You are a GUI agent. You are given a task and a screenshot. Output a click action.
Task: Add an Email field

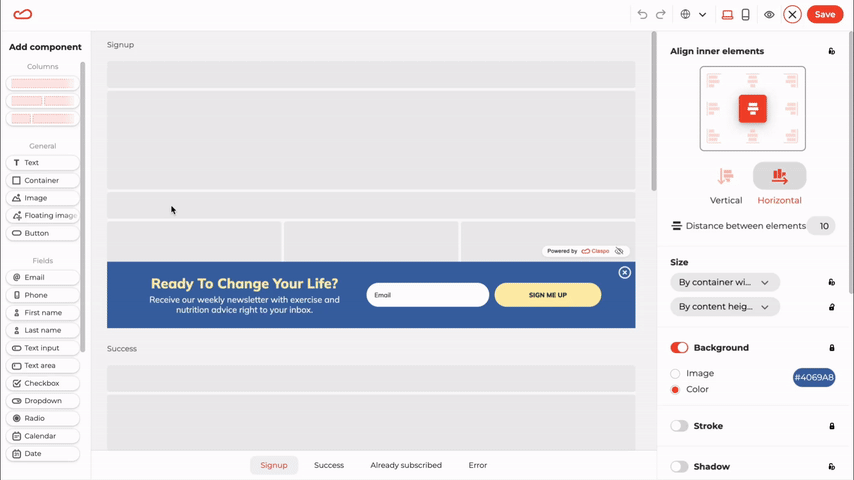tap(42, 277)
